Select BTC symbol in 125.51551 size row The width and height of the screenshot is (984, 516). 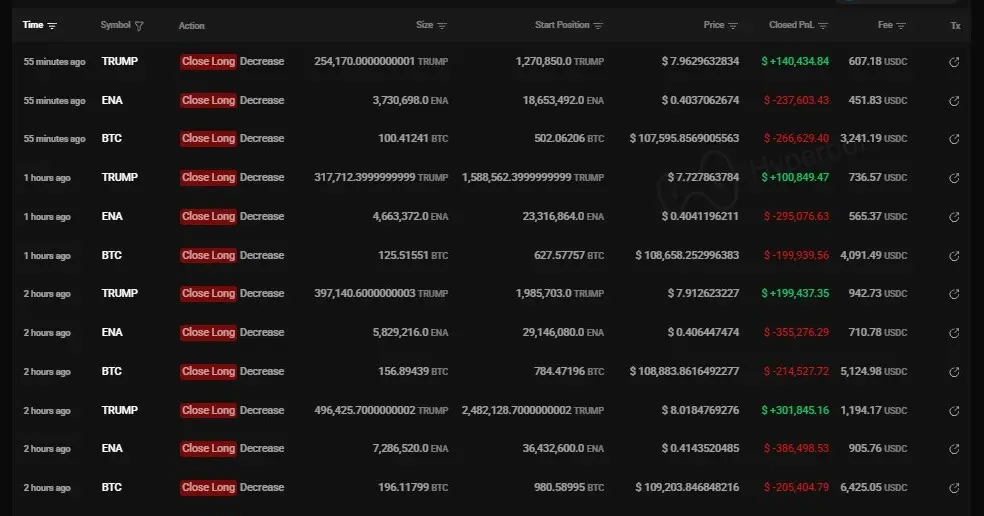pos(111,255)
